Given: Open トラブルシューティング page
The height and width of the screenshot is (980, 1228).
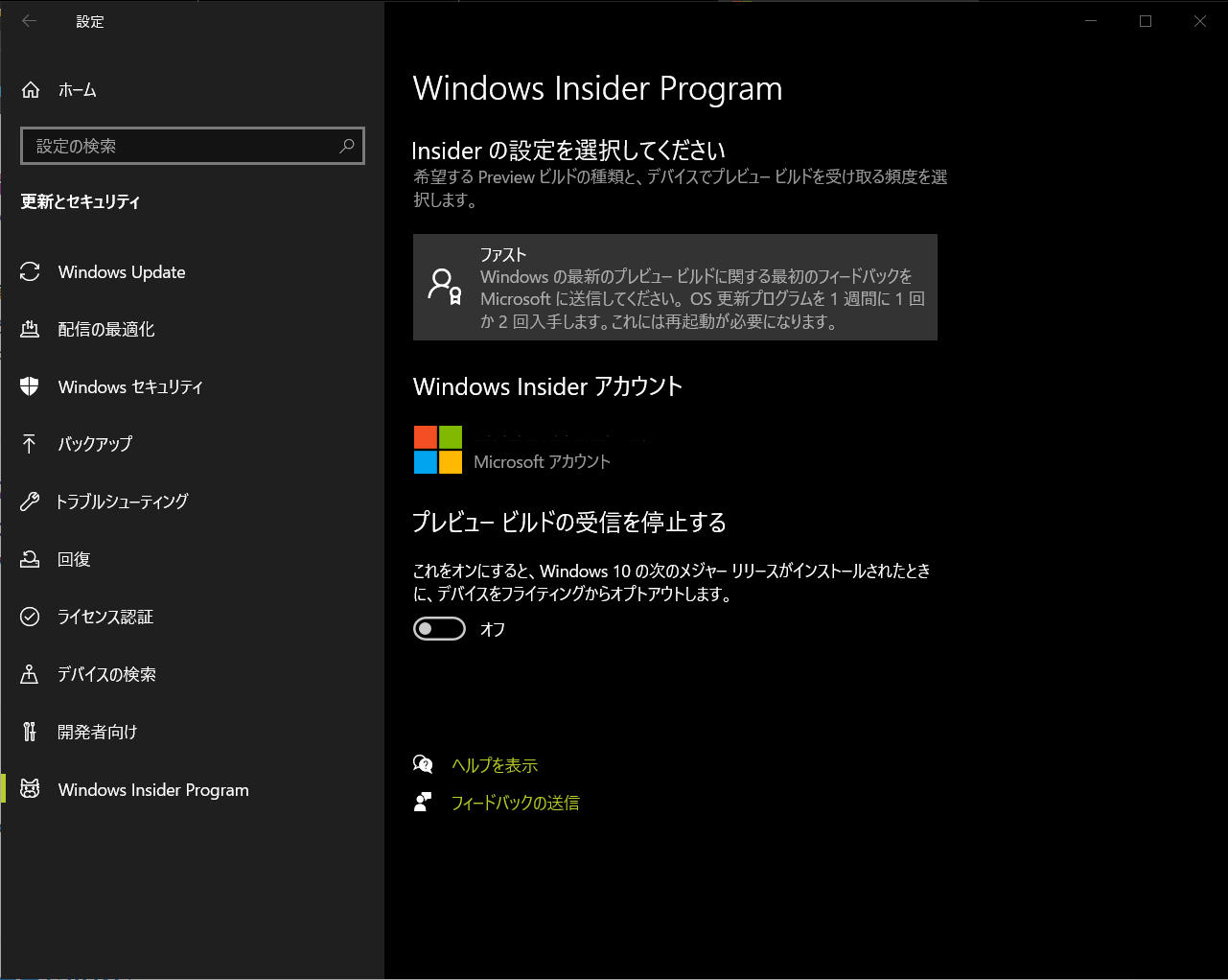Looking at the screenshot, I should (x=192, y=502).
